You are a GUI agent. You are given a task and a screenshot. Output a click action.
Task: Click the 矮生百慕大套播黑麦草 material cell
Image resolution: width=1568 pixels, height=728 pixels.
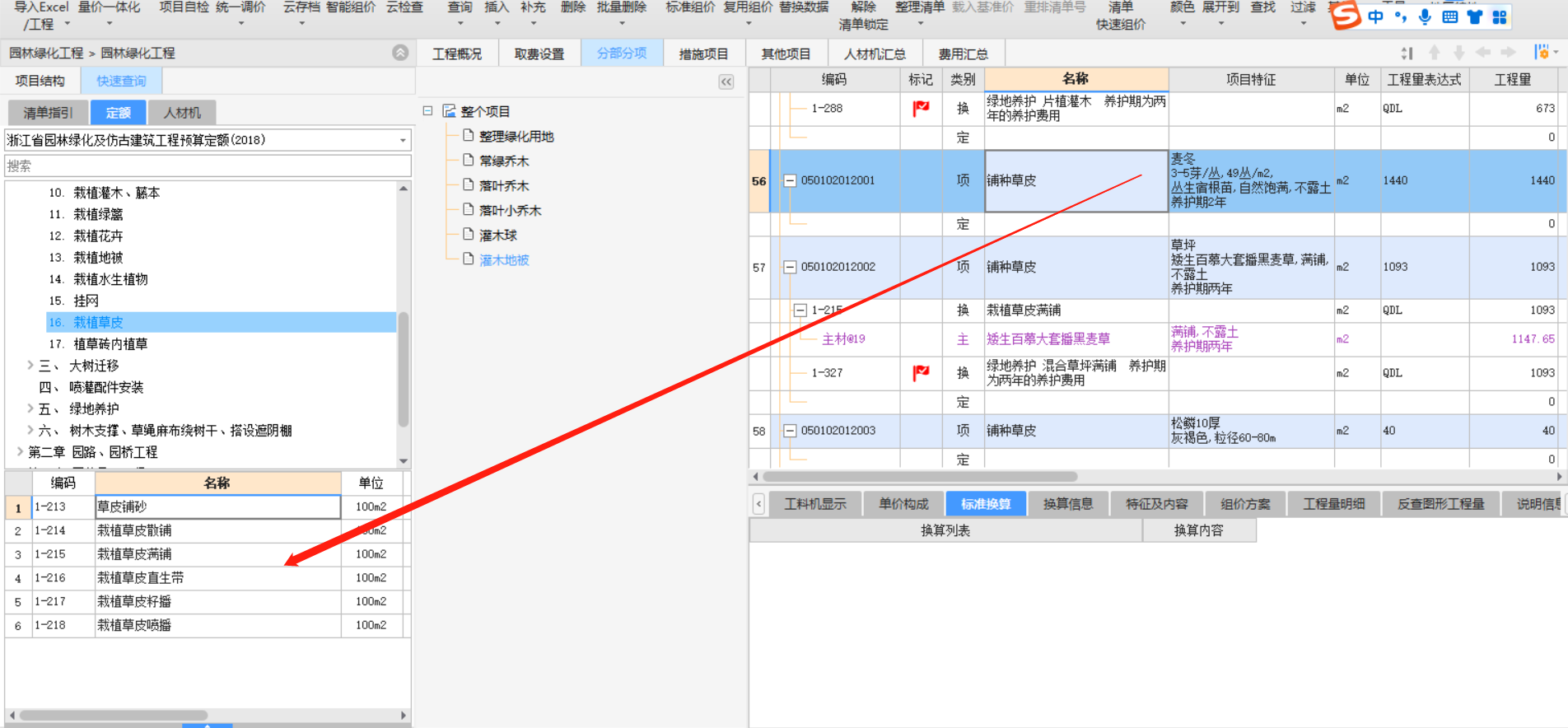[1076, 339]
